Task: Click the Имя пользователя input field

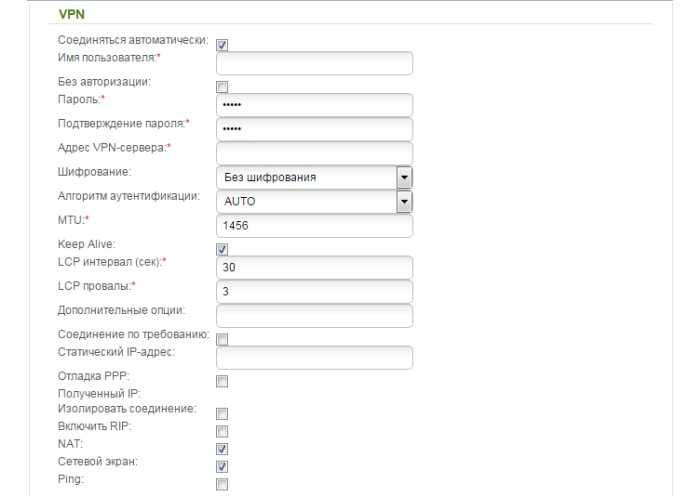Action: pyautogui.click(x=314, y=63)
